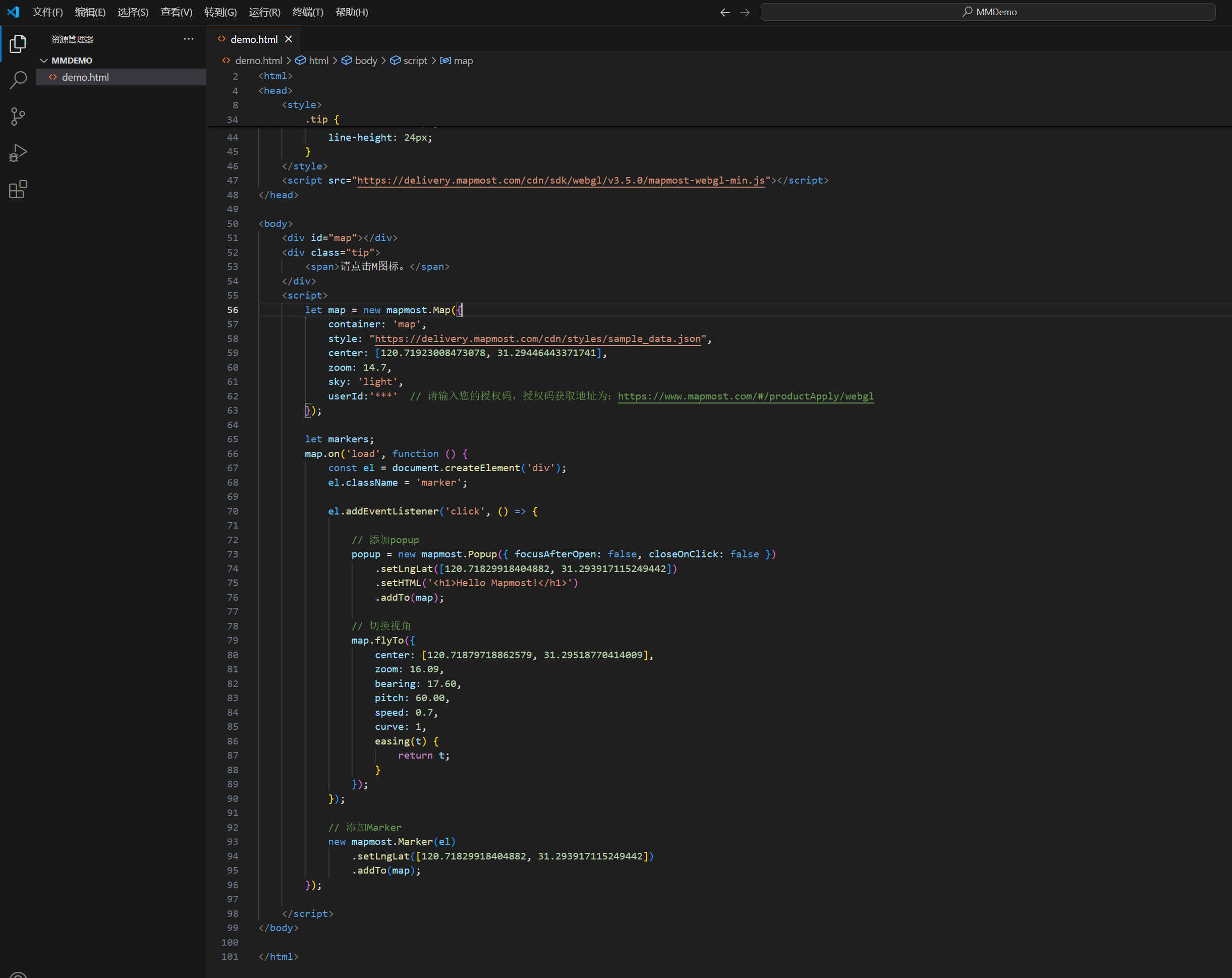
Task: Click 资源管理器 panel title
Action: coord(72,39)
